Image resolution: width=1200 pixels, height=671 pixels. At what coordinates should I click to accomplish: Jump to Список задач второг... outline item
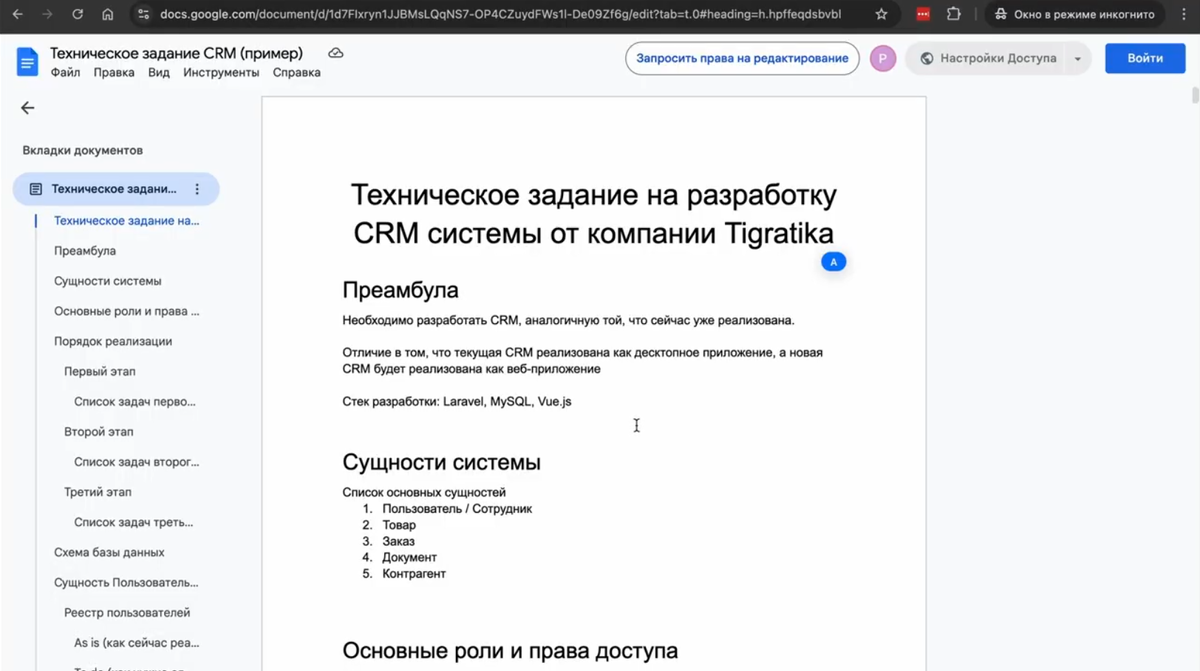[136, 462]
